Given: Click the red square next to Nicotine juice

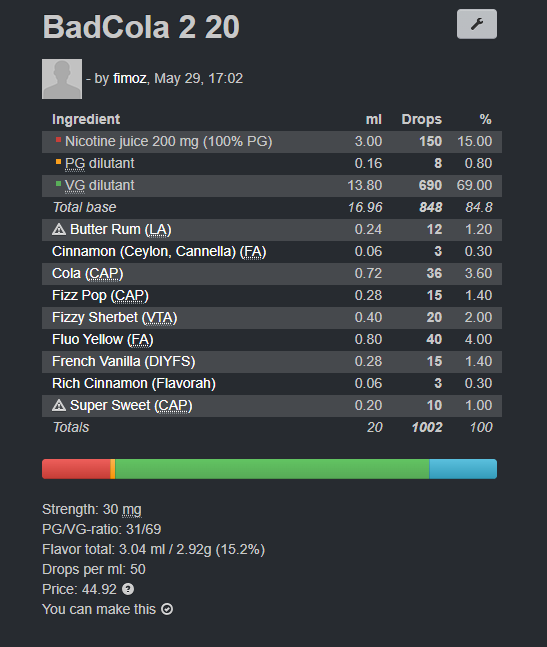Looking at the screenshot, I should point(58,140).
